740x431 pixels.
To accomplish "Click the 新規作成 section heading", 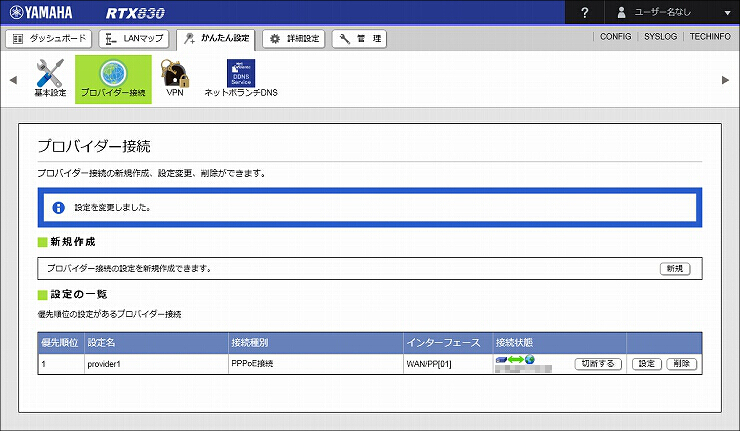I will click(x=73, y=242).
